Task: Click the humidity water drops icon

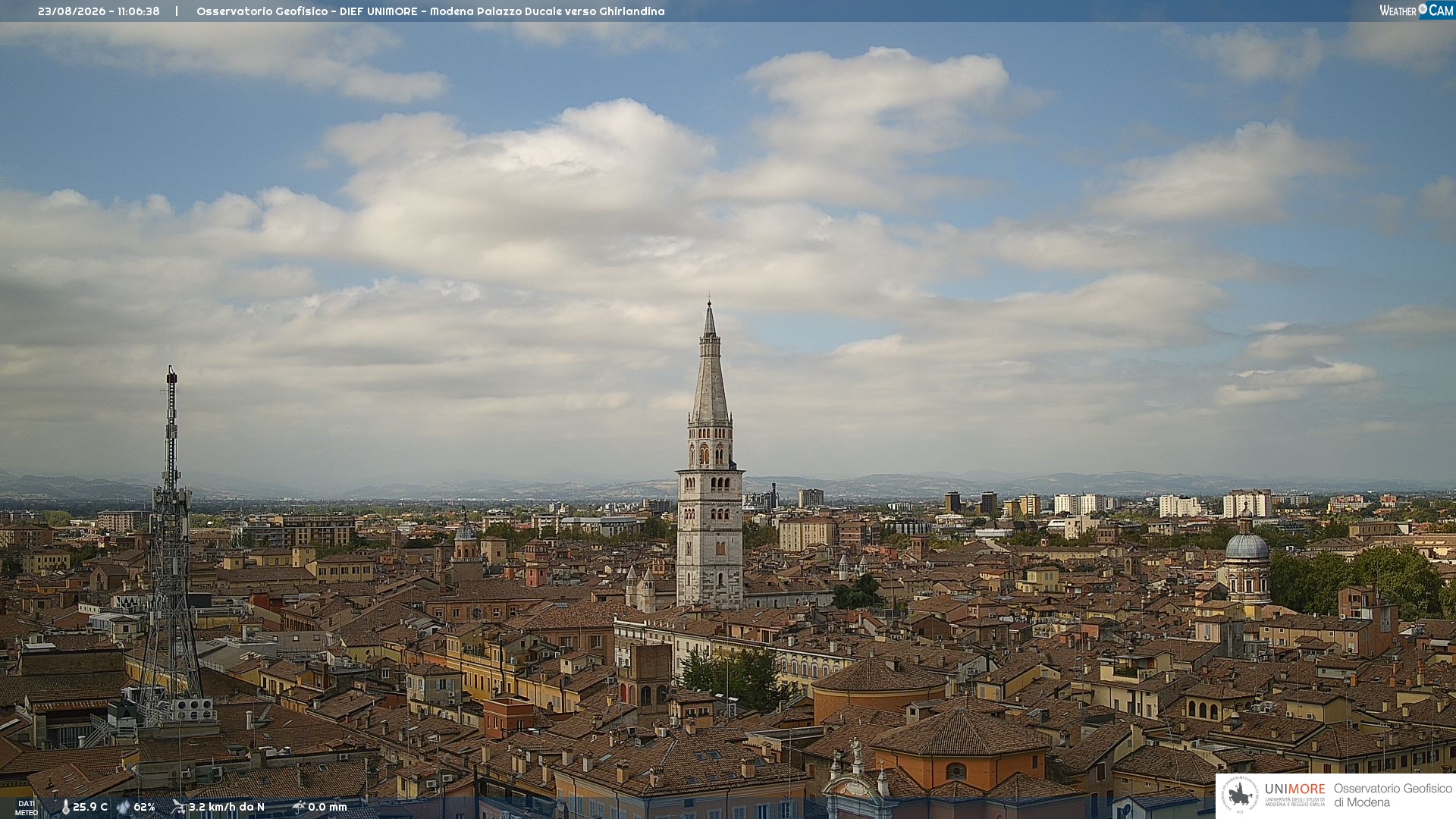Action: click(123, 808)
